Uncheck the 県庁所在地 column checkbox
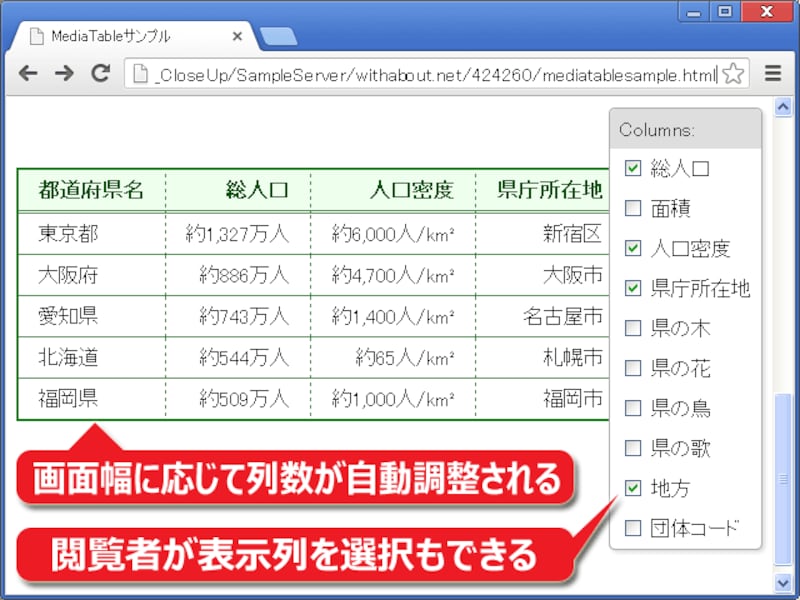Viewport: 800px width, 600px height. click(633, 288)
